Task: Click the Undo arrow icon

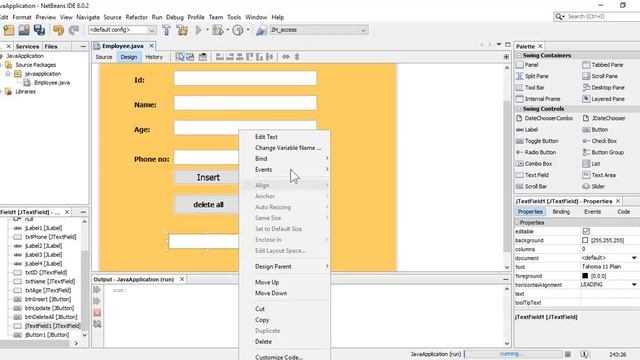Action: pos(58,30)
